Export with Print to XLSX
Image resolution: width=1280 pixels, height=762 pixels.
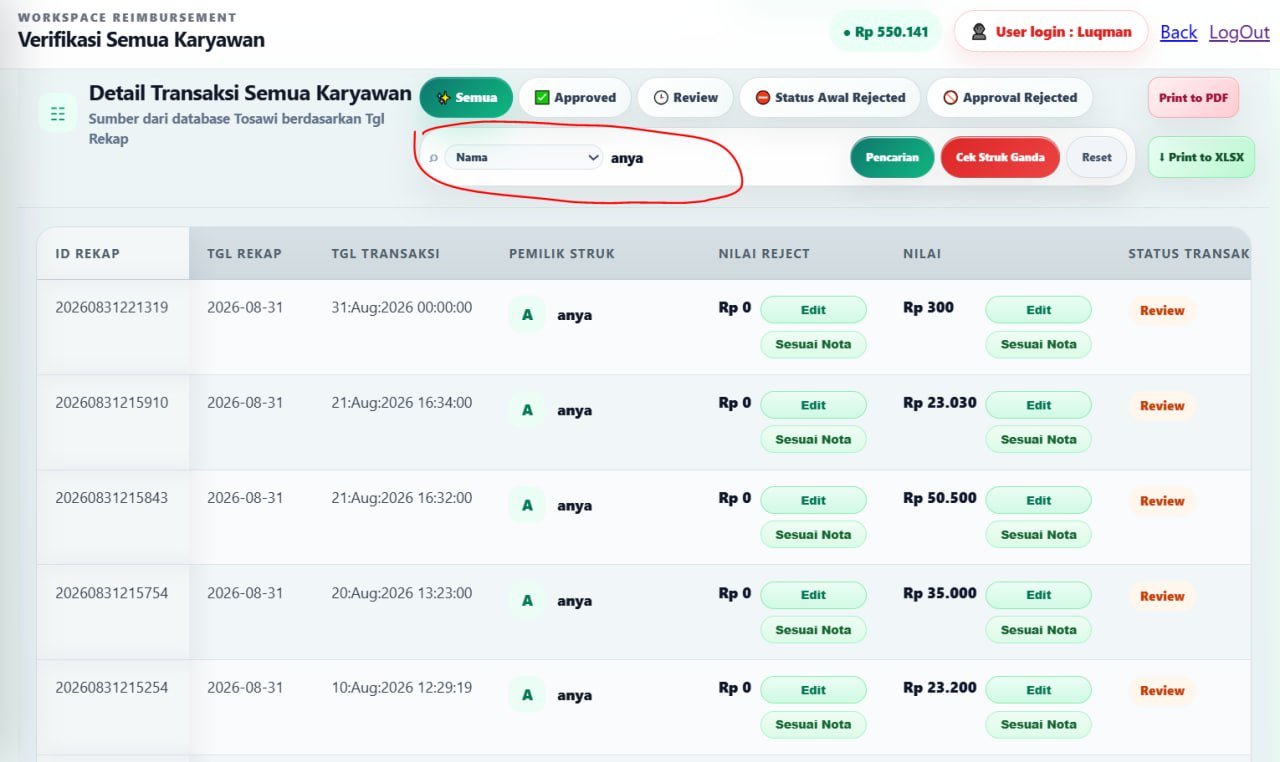[1201, 157]
